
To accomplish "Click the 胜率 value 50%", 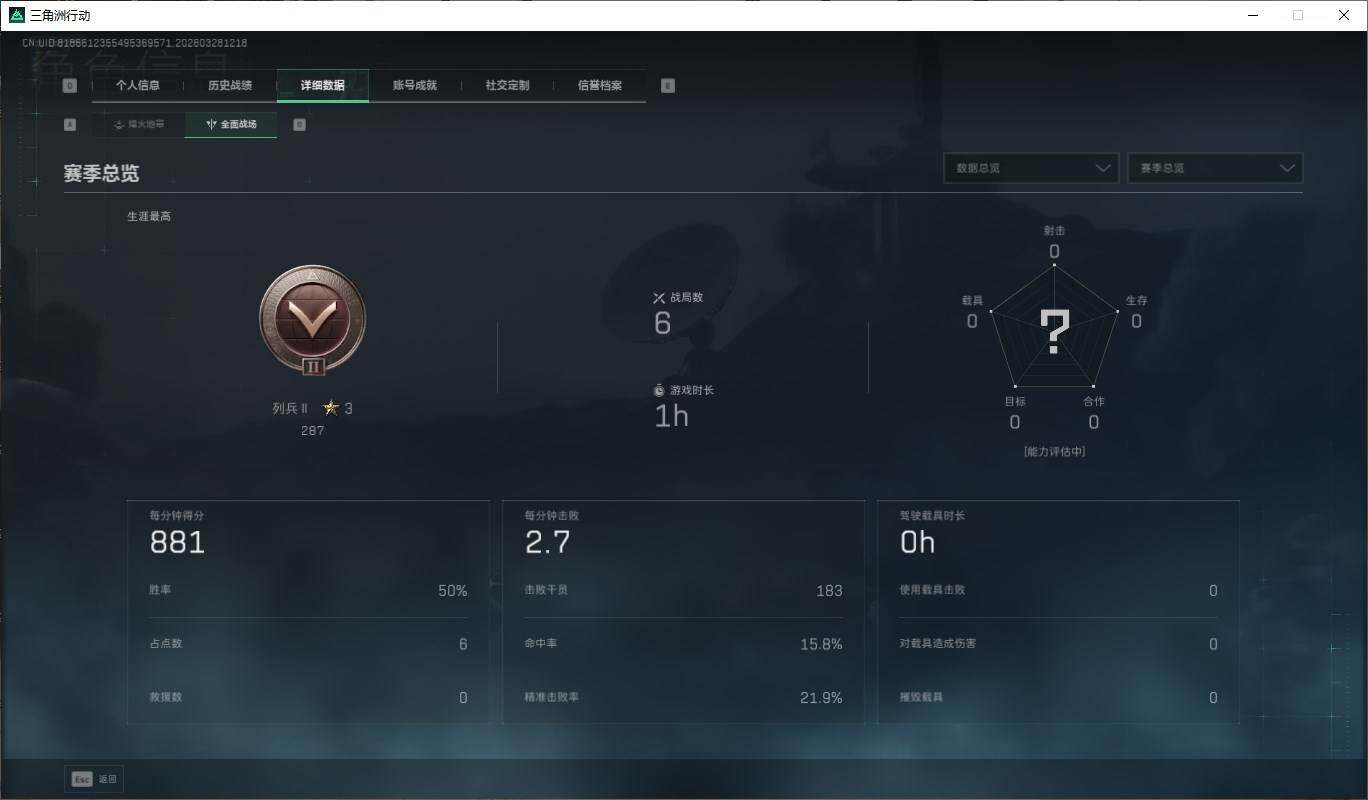I will point(453,591).
